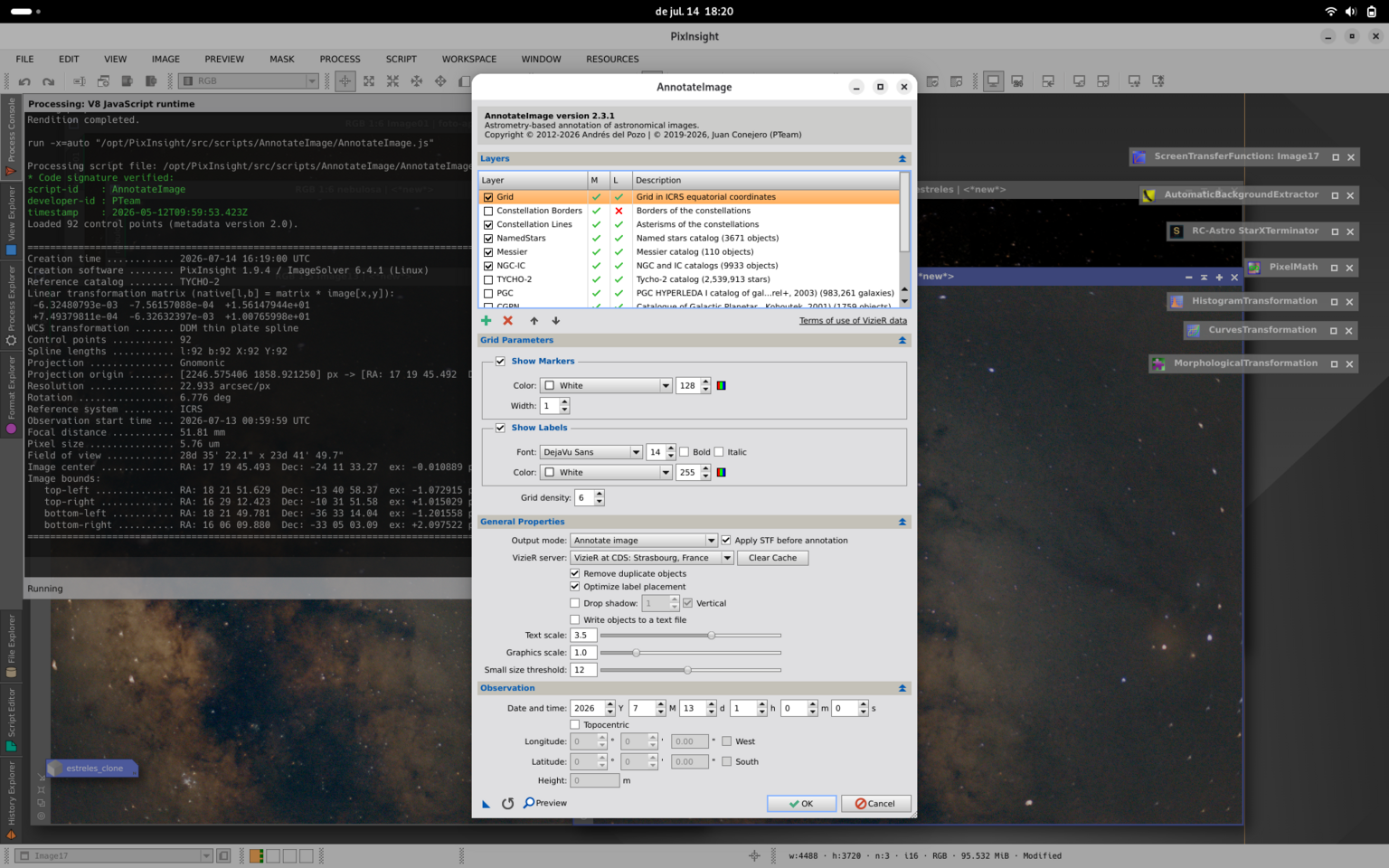Open Terms of use of VizieR data link
Viewport: 1389px width, 868px height.
click(853, 320)
